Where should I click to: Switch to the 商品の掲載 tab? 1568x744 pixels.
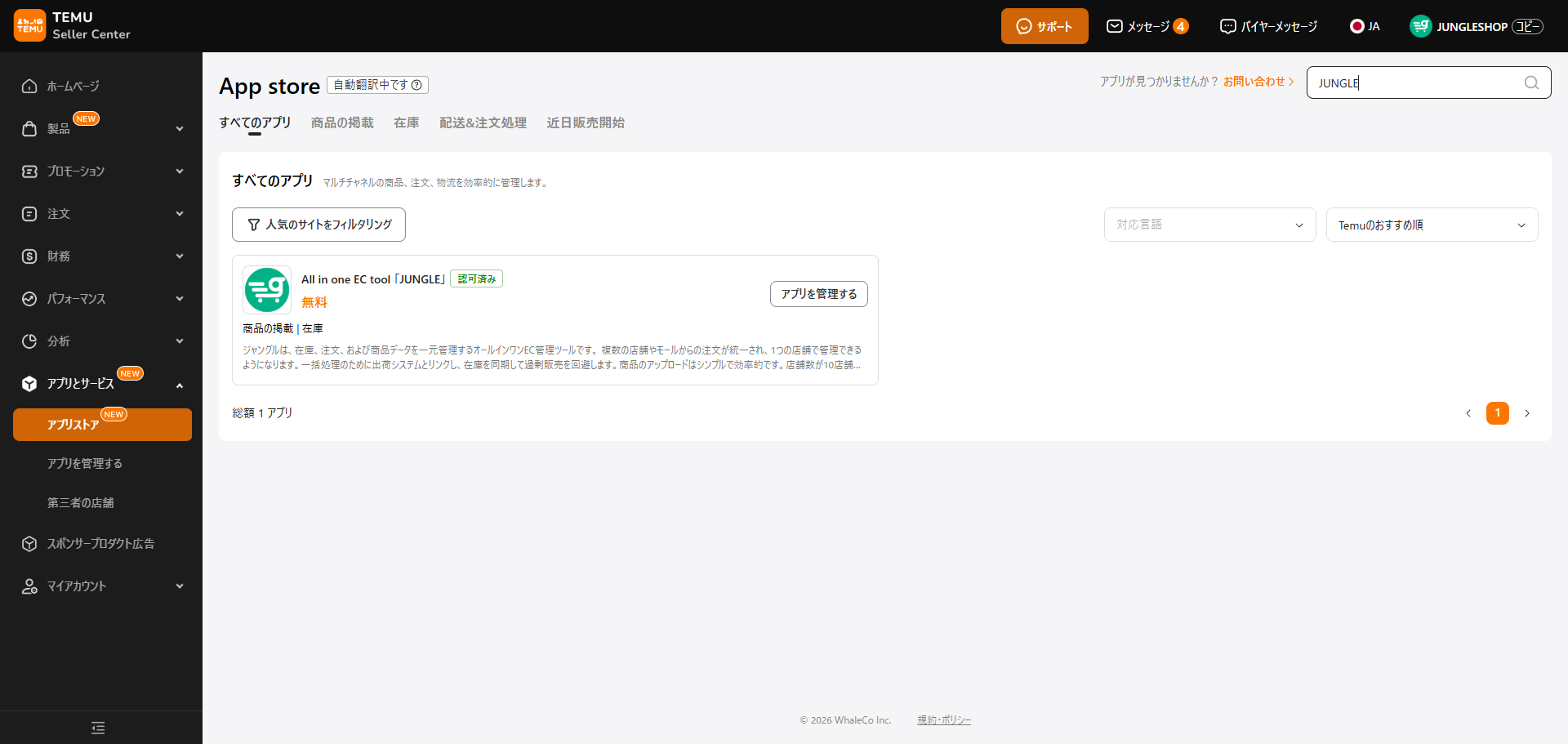[342, 123]
